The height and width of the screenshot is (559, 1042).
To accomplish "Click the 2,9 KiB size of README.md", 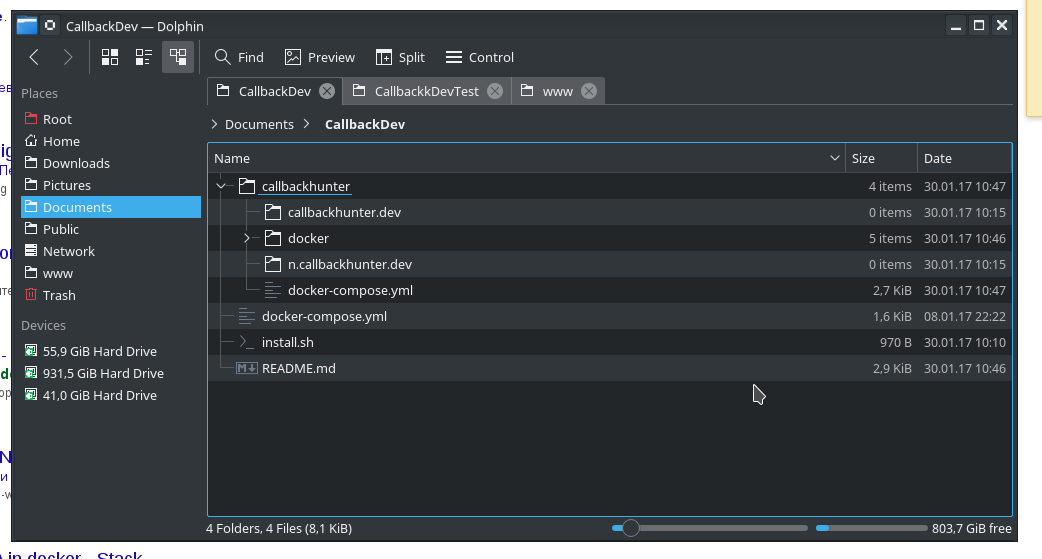I will coord(892,368).
